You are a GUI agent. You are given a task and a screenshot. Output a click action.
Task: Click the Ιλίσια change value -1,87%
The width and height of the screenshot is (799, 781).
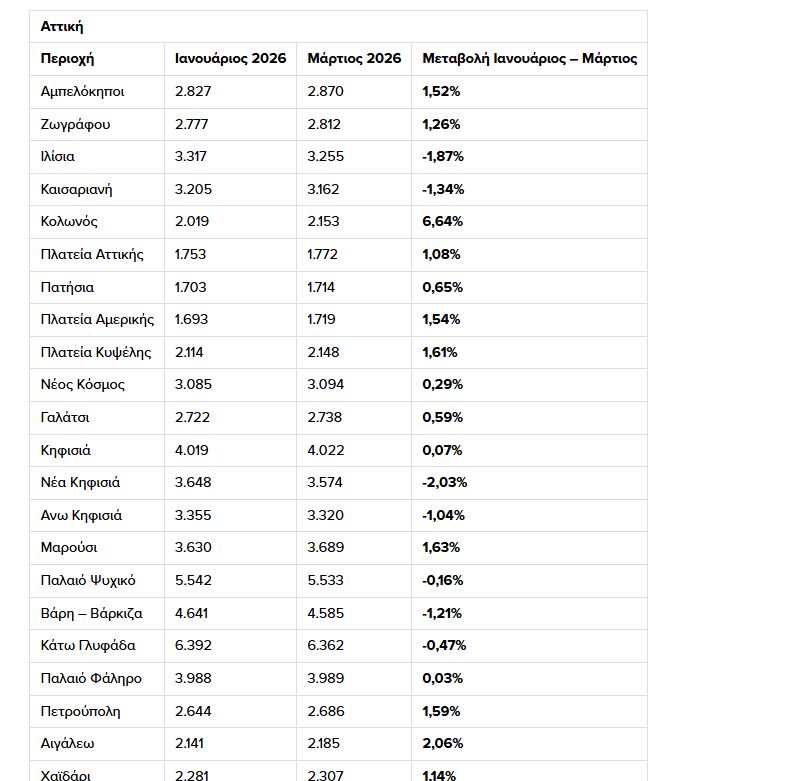(443, 156)
